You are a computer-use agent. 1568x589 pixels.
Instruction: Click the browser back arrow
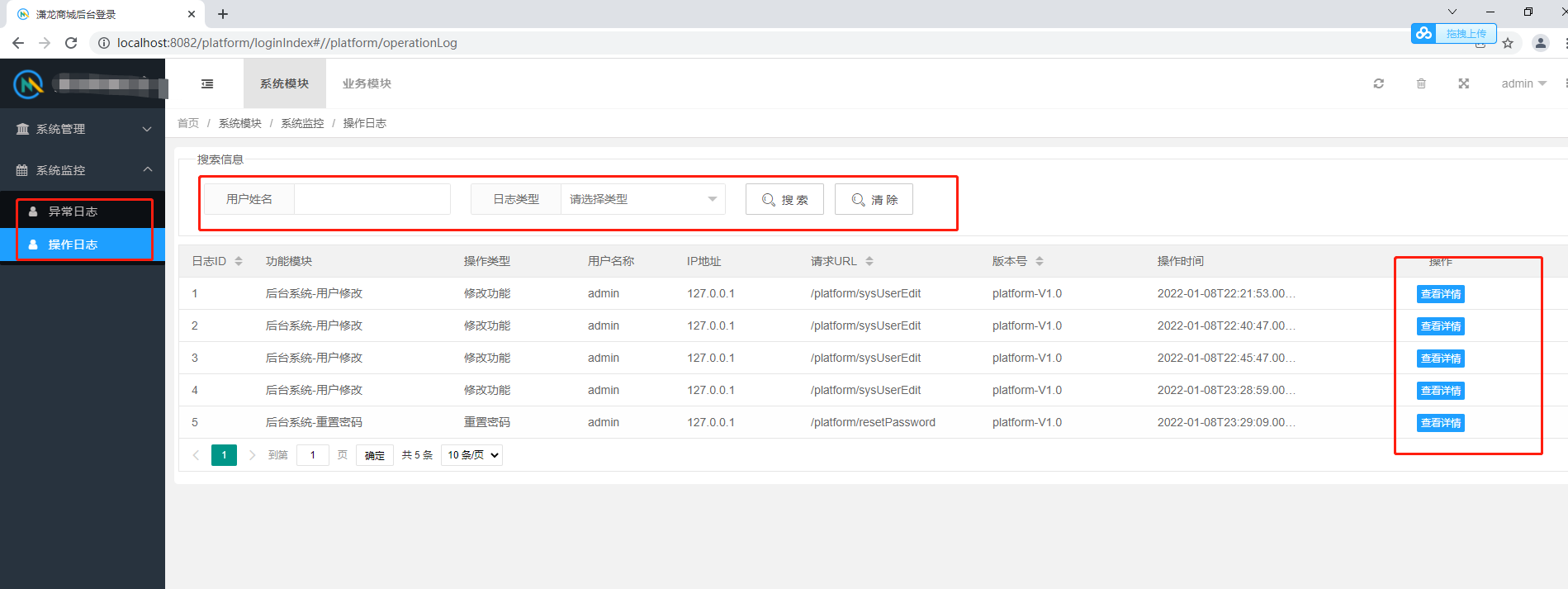pyautogui.click(x=18, y=43)
